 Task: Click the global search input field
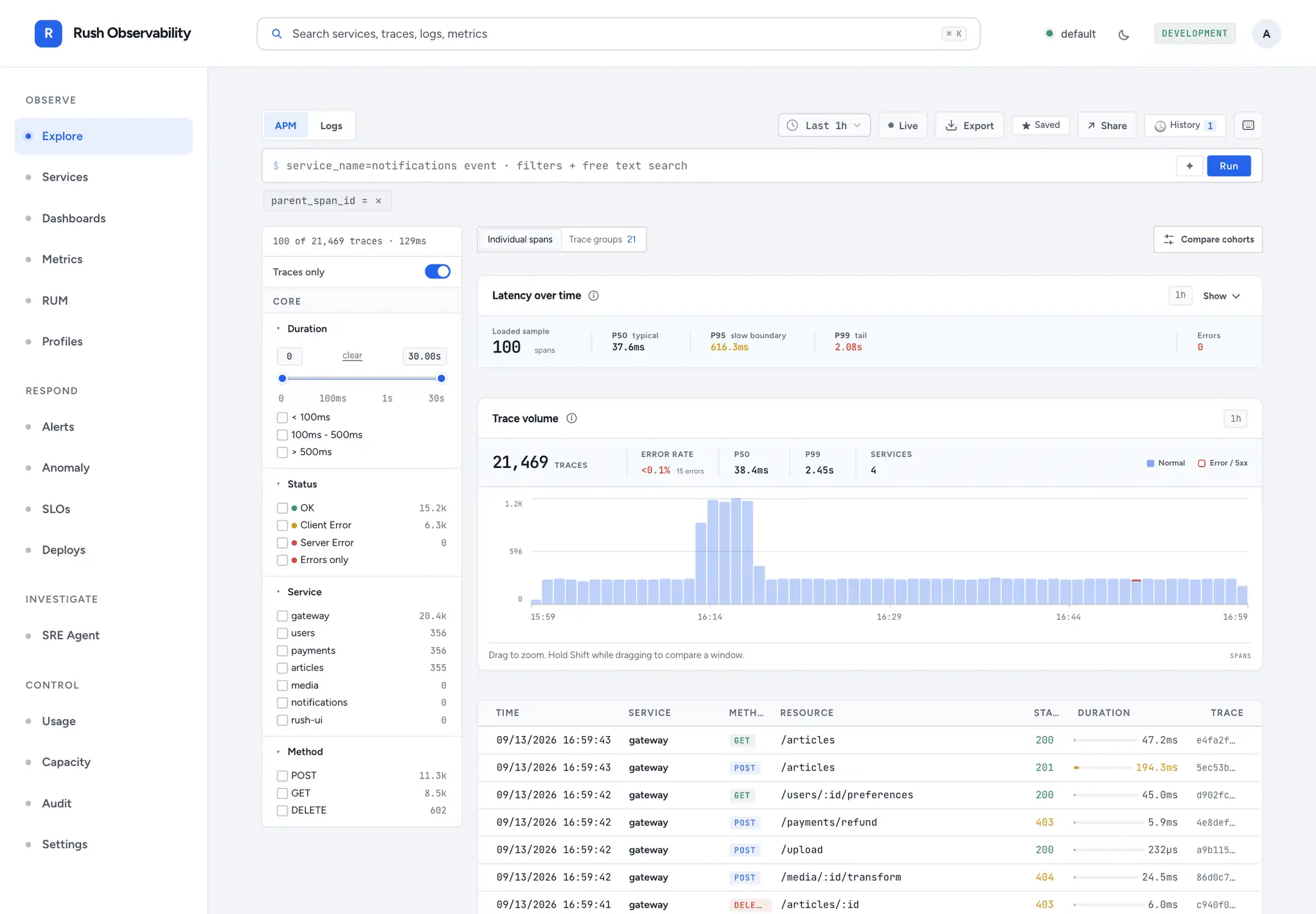pos(618,33)
